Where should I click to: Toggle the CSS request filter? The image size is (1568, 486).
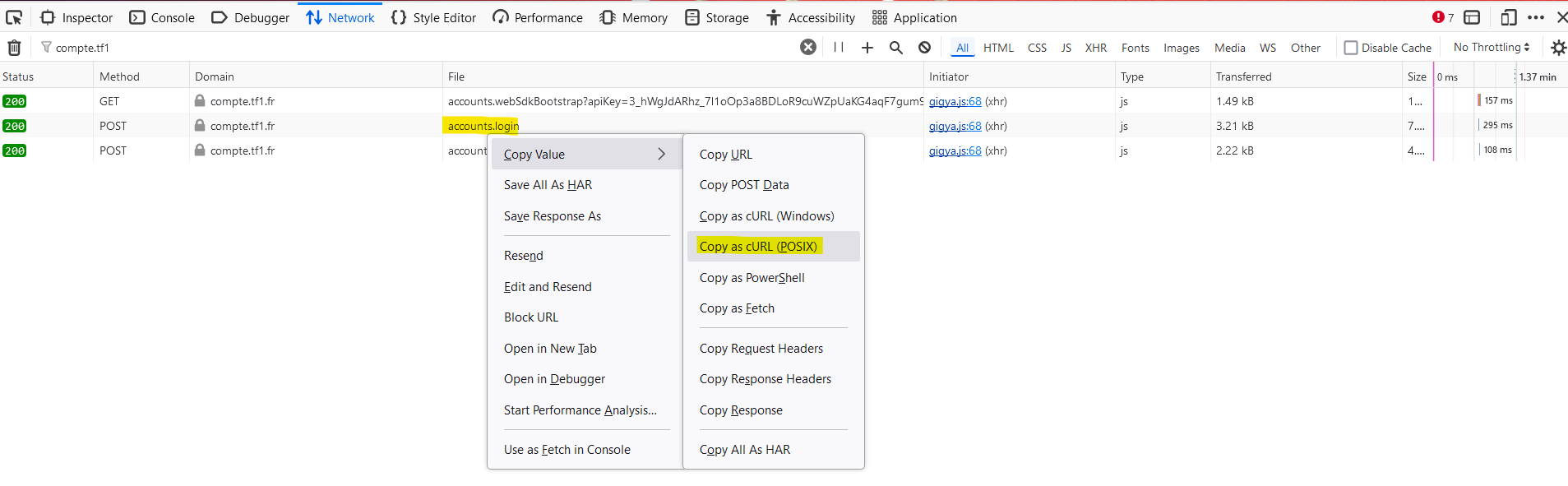1037,48
